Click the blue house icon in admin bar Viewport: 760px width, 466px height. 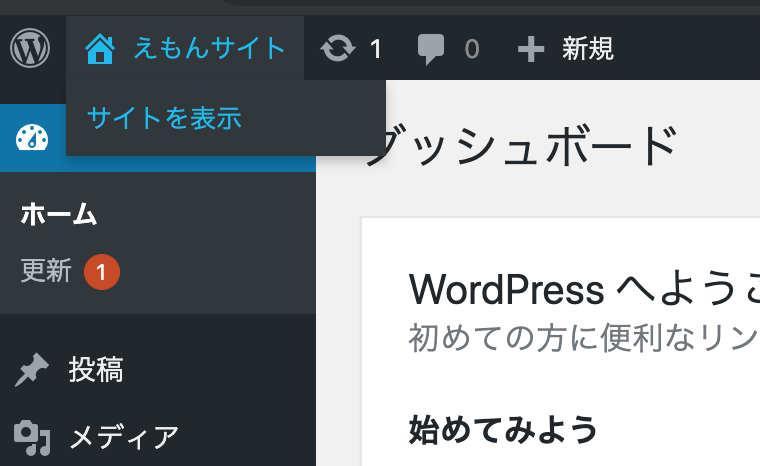[x=100, y=49]
